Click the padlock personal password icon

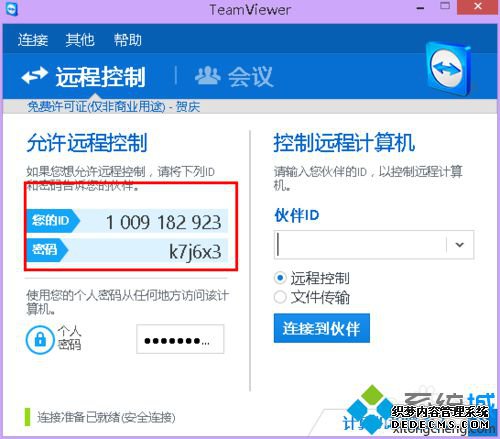pyautogui.click(x=40, y=340)
